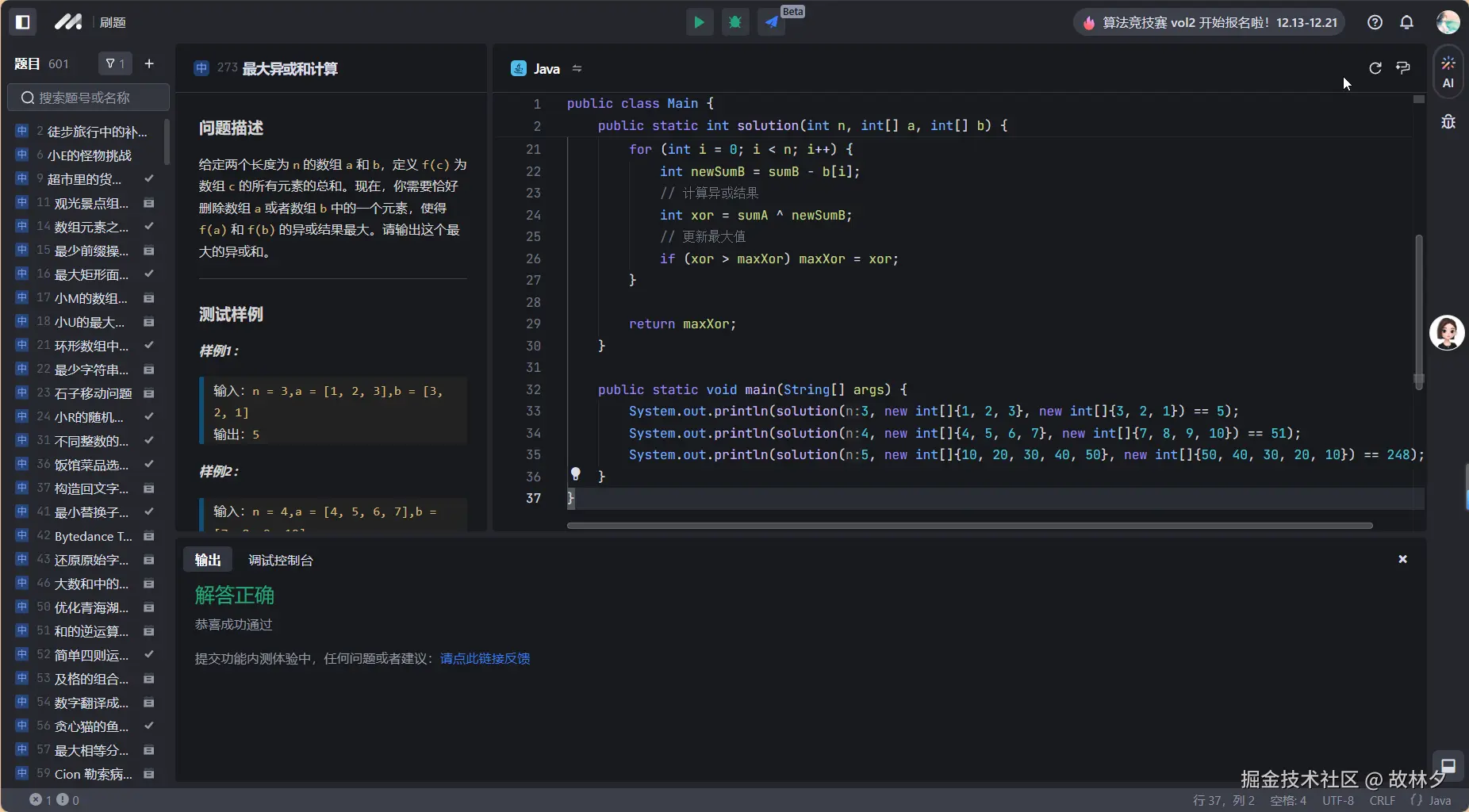1469x812 pixels.
Task: Click the 请点此链接反馈 feedback link
Action: point(485,658)
